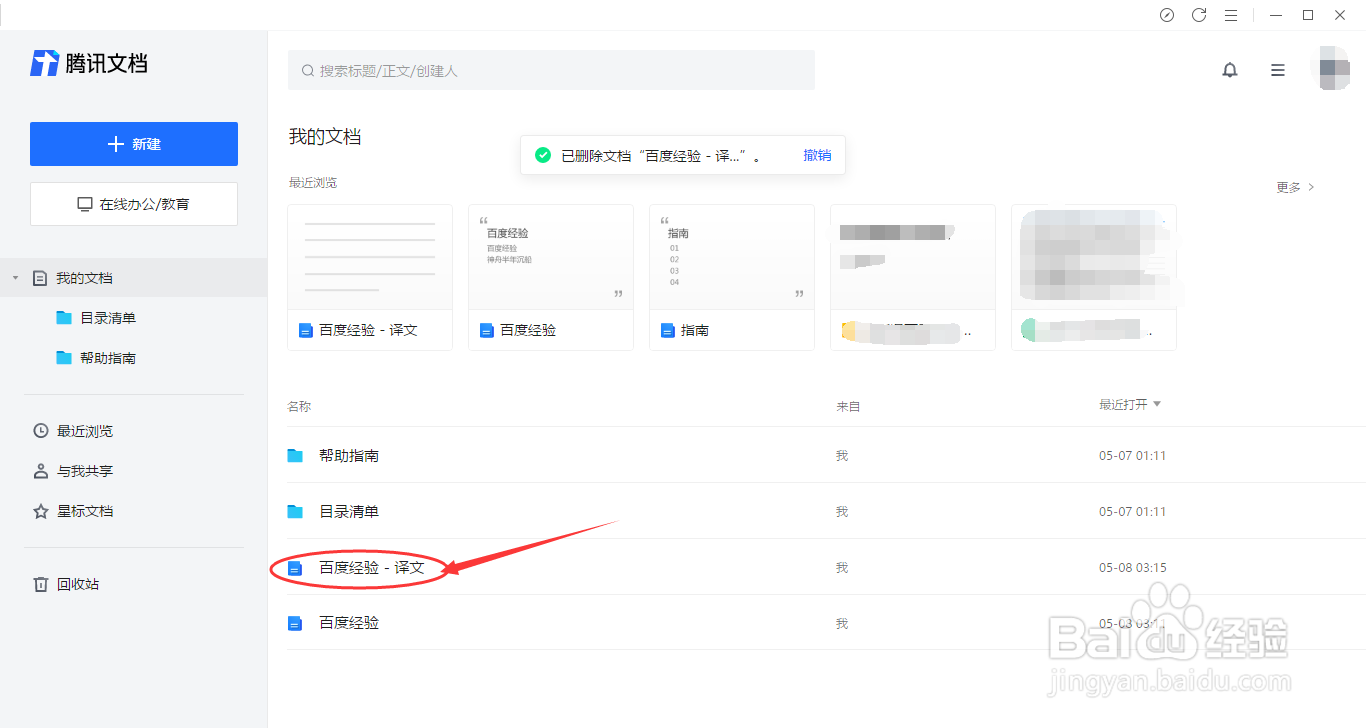Viewport: 1366px width, 728px height.
Task: Click the blue document icon on 百度经验 - 译文 row
Action: [295, 567]
